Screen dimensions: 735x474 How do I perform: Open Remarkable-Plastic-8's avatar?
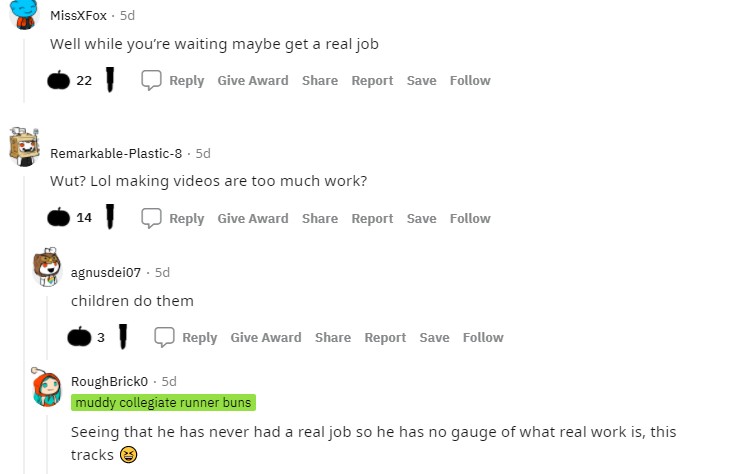pyautogui.click(x=23, y=147)
